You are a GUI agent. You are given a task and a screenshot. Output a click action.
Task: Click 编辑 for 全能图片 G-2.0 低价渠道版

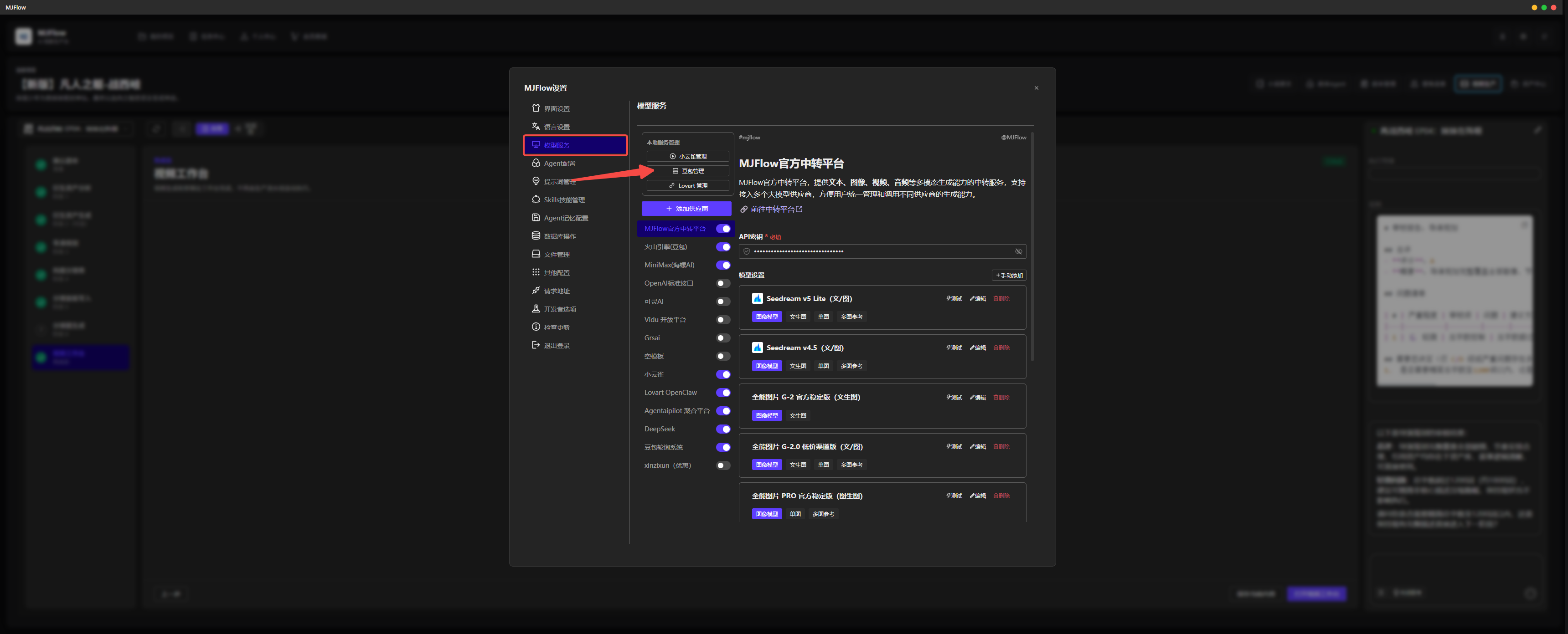[978, 447]
